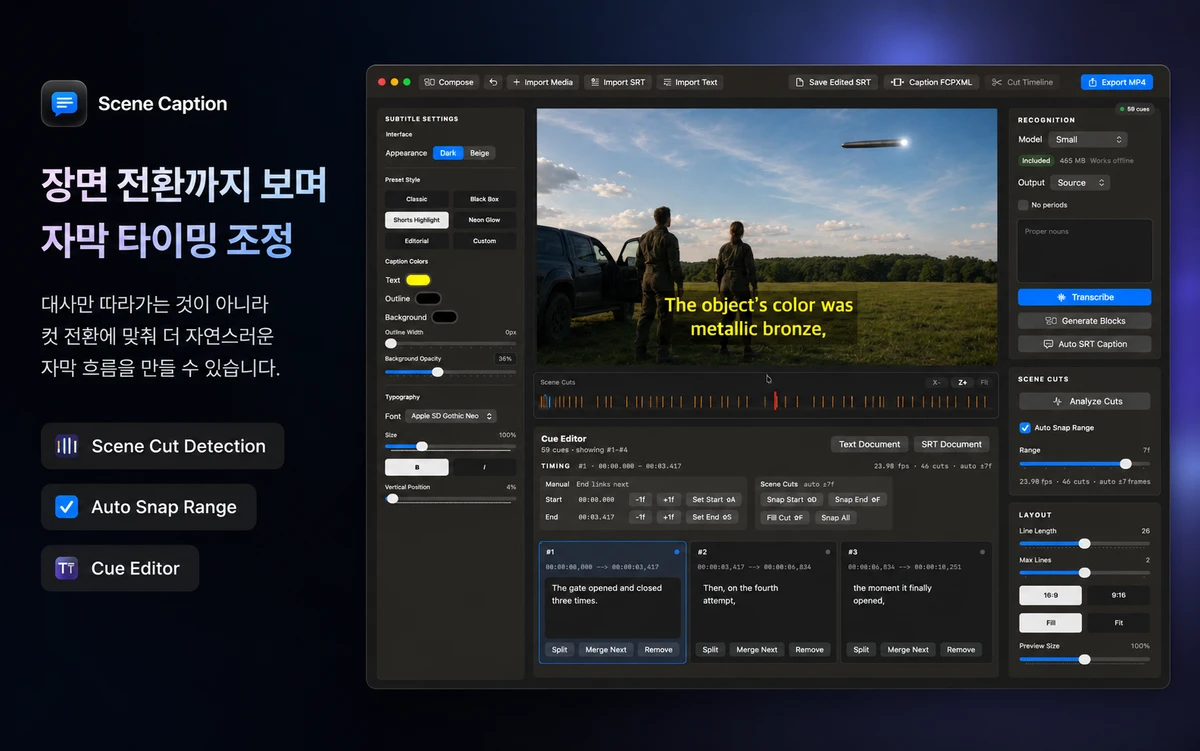1200x751 pixels.
Task: Click the Z+ zoom-in button in Scene Cuts
Action: coord(963,382)
